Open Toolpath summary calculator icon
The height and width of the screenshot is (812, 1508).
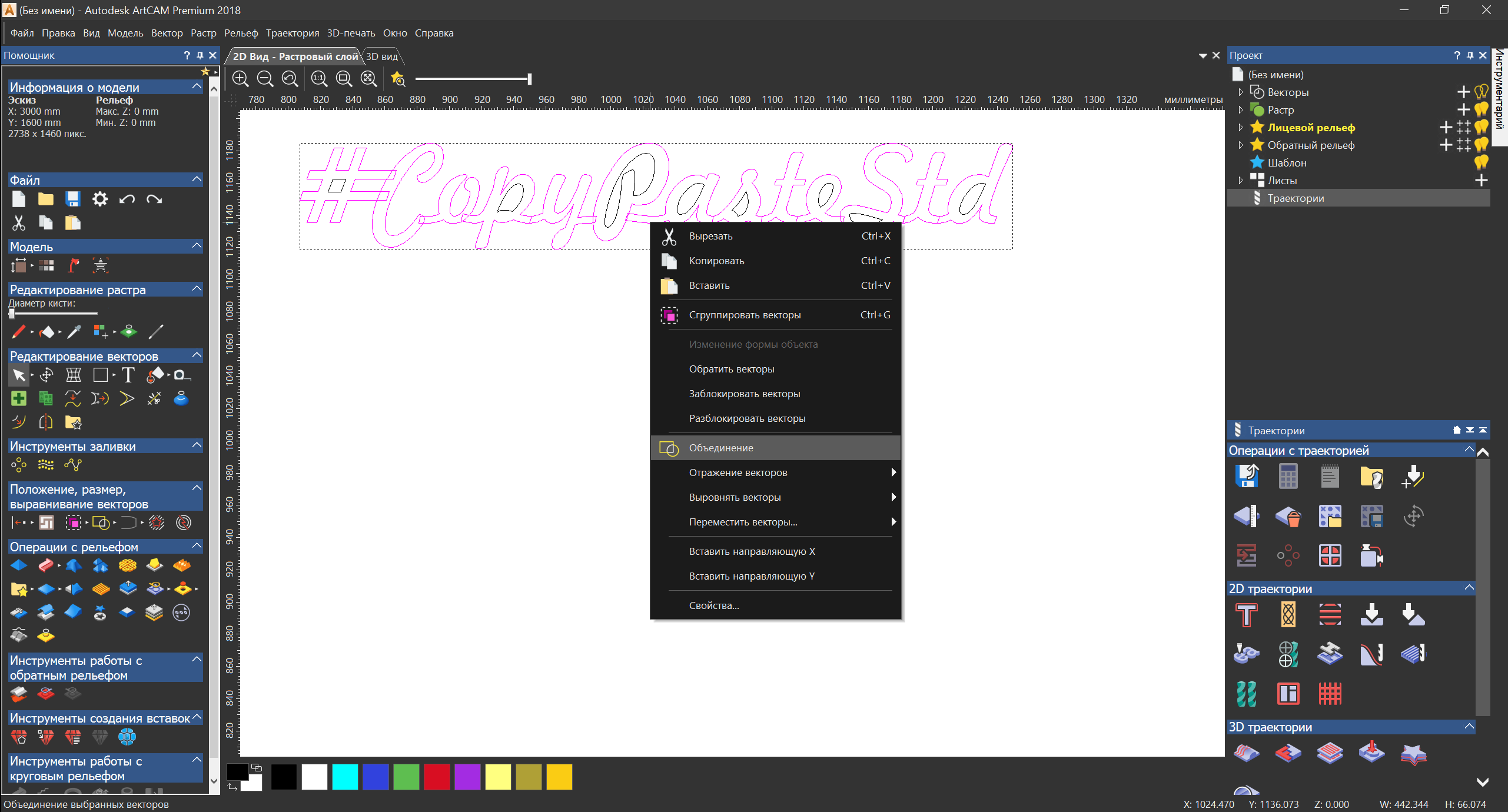tap(1288, 476)
